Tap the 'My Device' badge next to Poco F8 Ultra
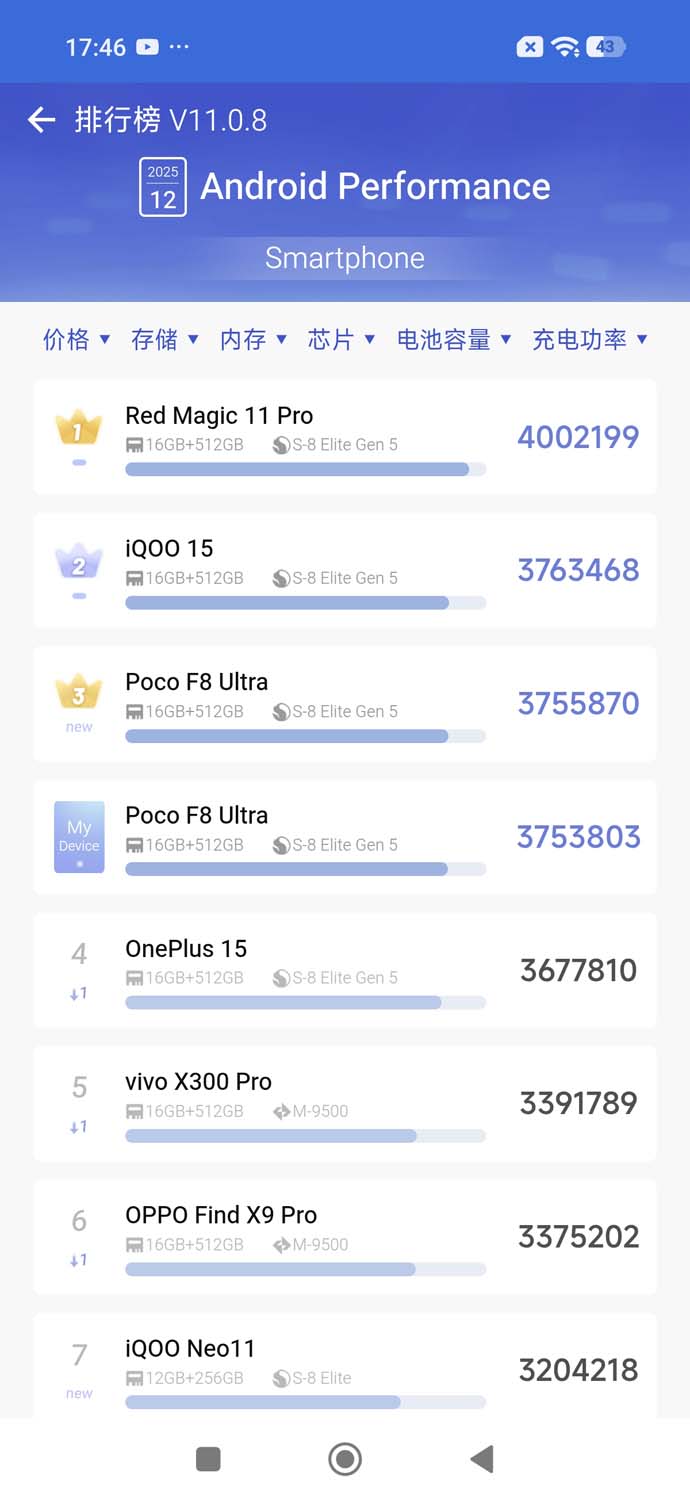690x1500 pixels. 78,837
